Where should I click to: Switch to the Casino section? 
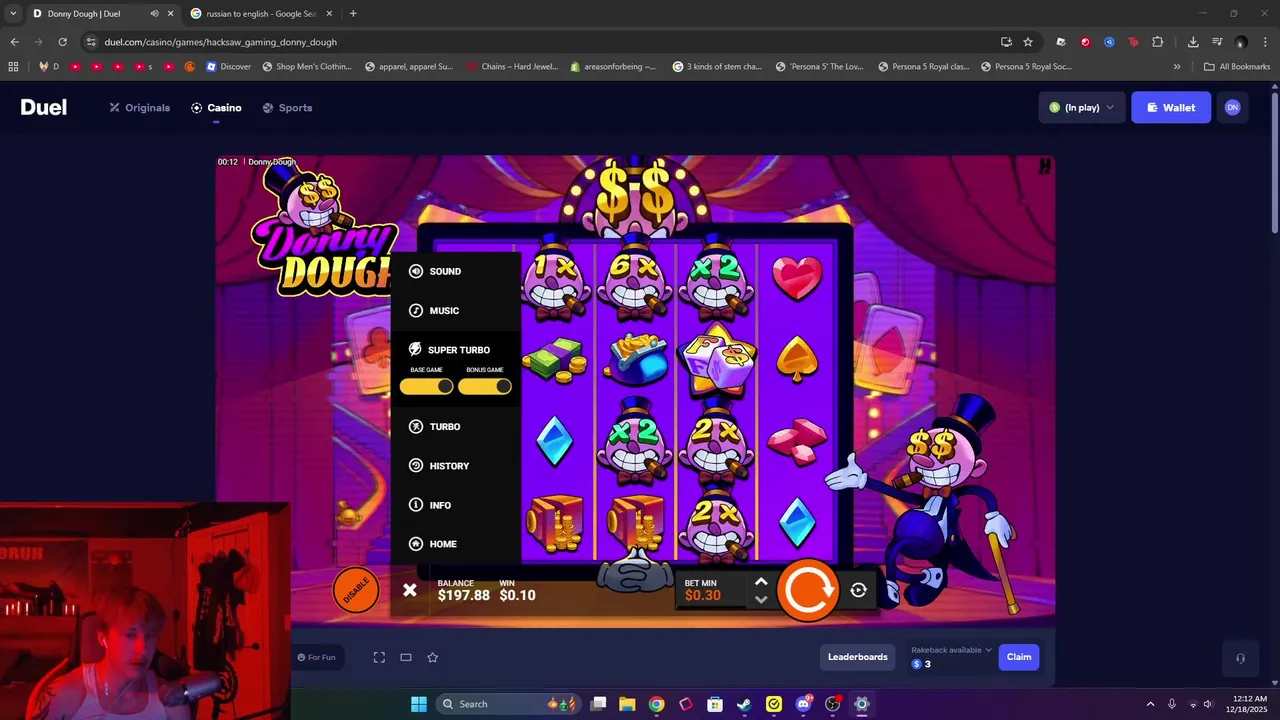pyautogui.click(x=216, y=108)
